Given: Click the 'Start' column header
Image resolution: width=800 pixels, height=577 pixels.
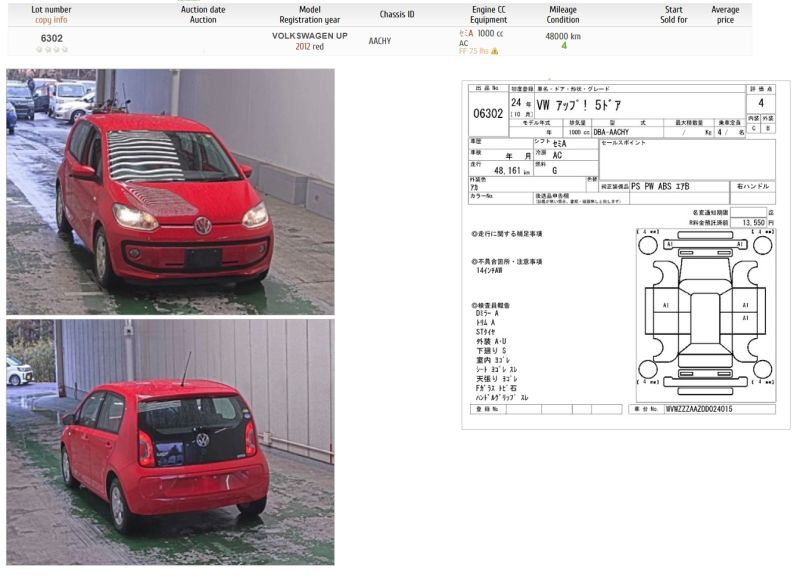Looking at the screenshot, I should point(673,10).
